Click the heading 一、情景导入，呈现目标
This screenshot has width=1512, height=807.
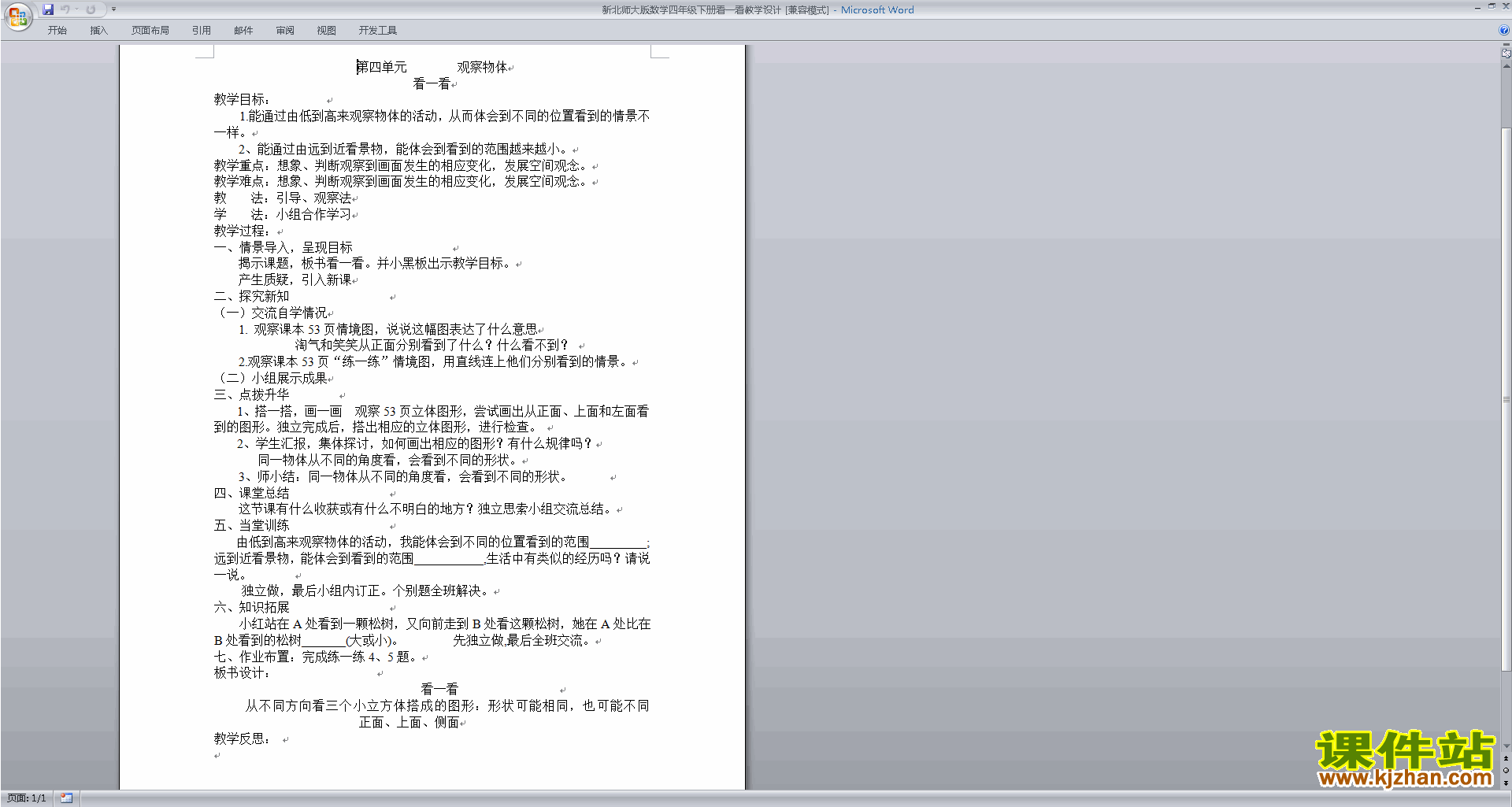[x=283, y=247]
